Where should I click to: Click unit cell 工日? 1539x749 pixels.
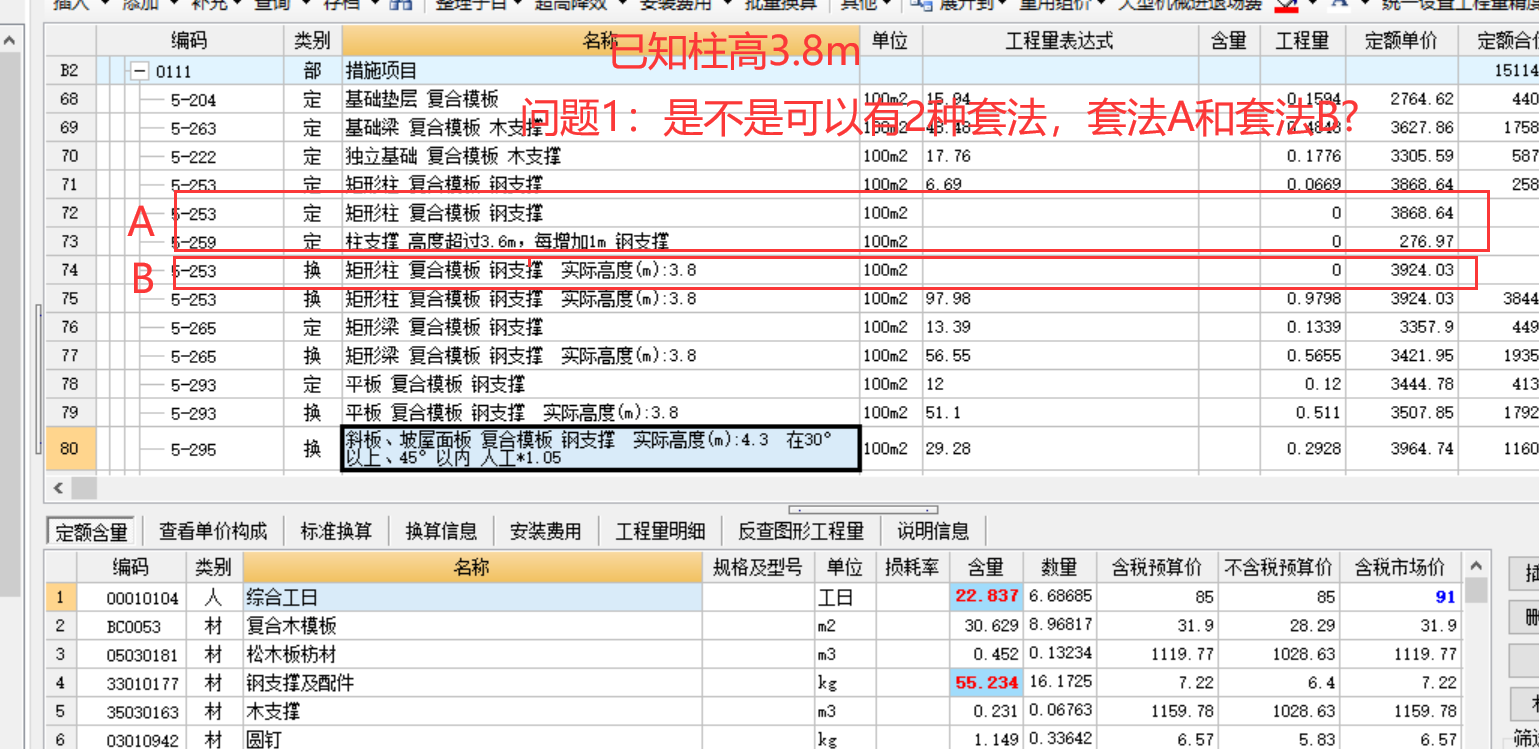845,597
